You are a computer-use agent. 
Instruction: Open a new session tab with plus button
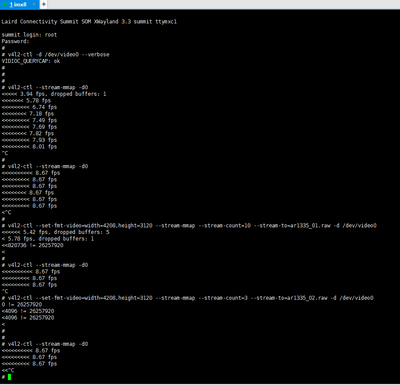point(44,4)
